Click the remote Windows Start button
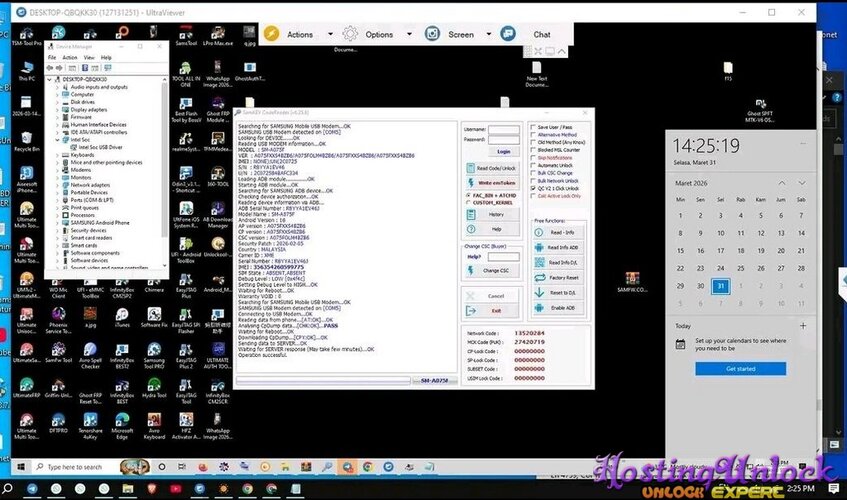The height and width of the screenshot is (500, 847). (21, 467)
